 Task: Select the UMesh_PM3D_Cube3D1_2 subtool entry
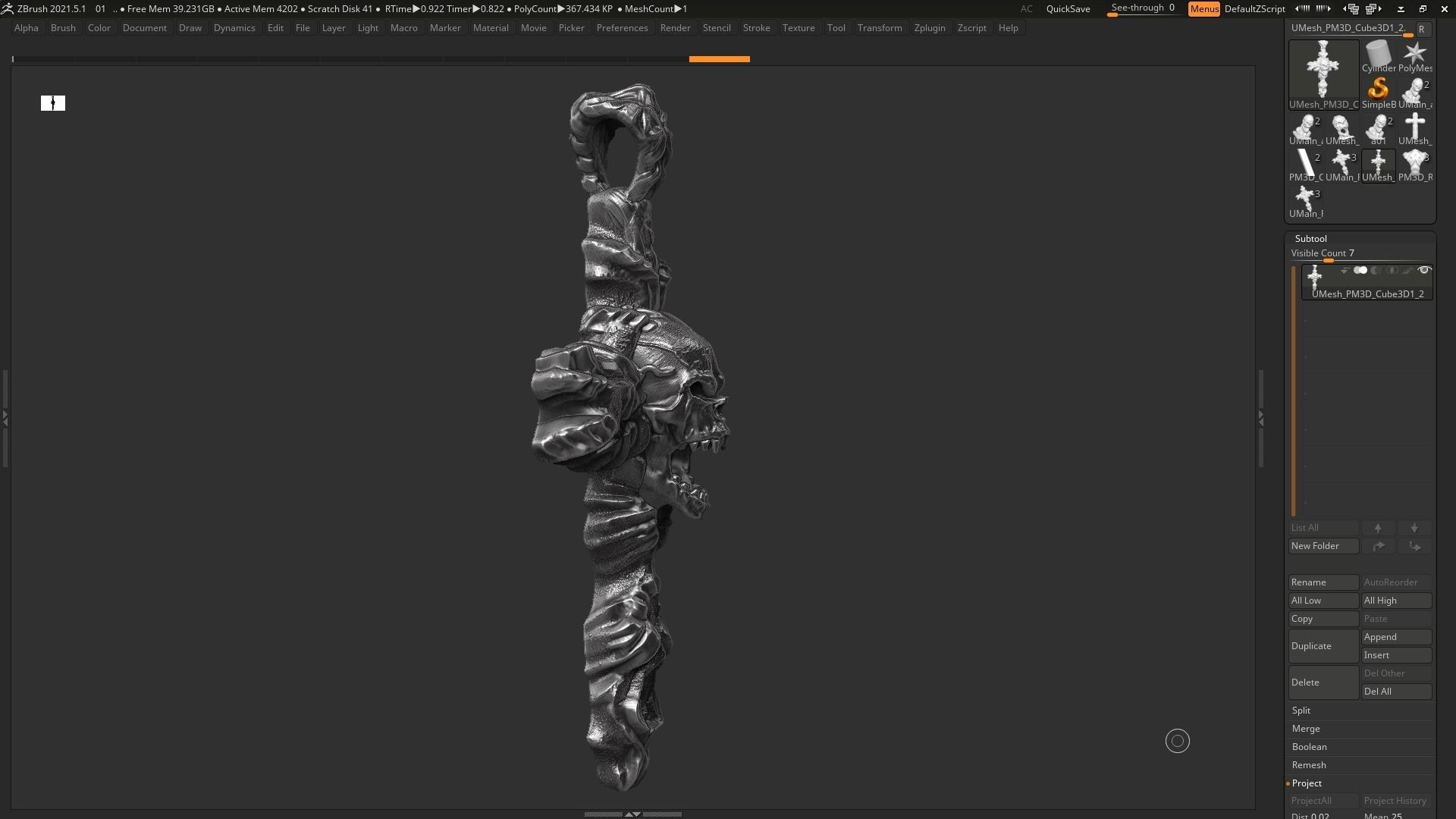click(1367, 282)
